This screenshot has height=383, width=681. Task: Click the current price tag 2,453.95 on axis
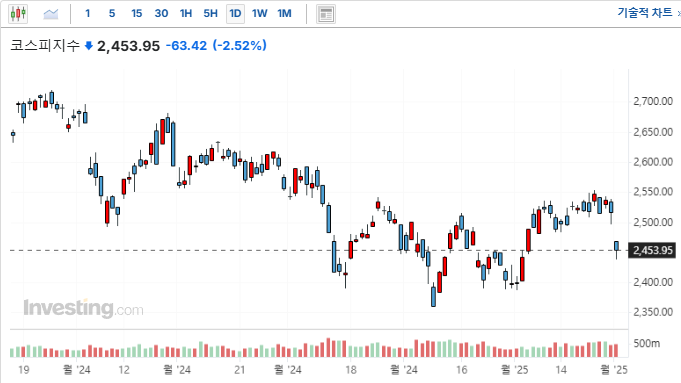[x=652, y=251]
